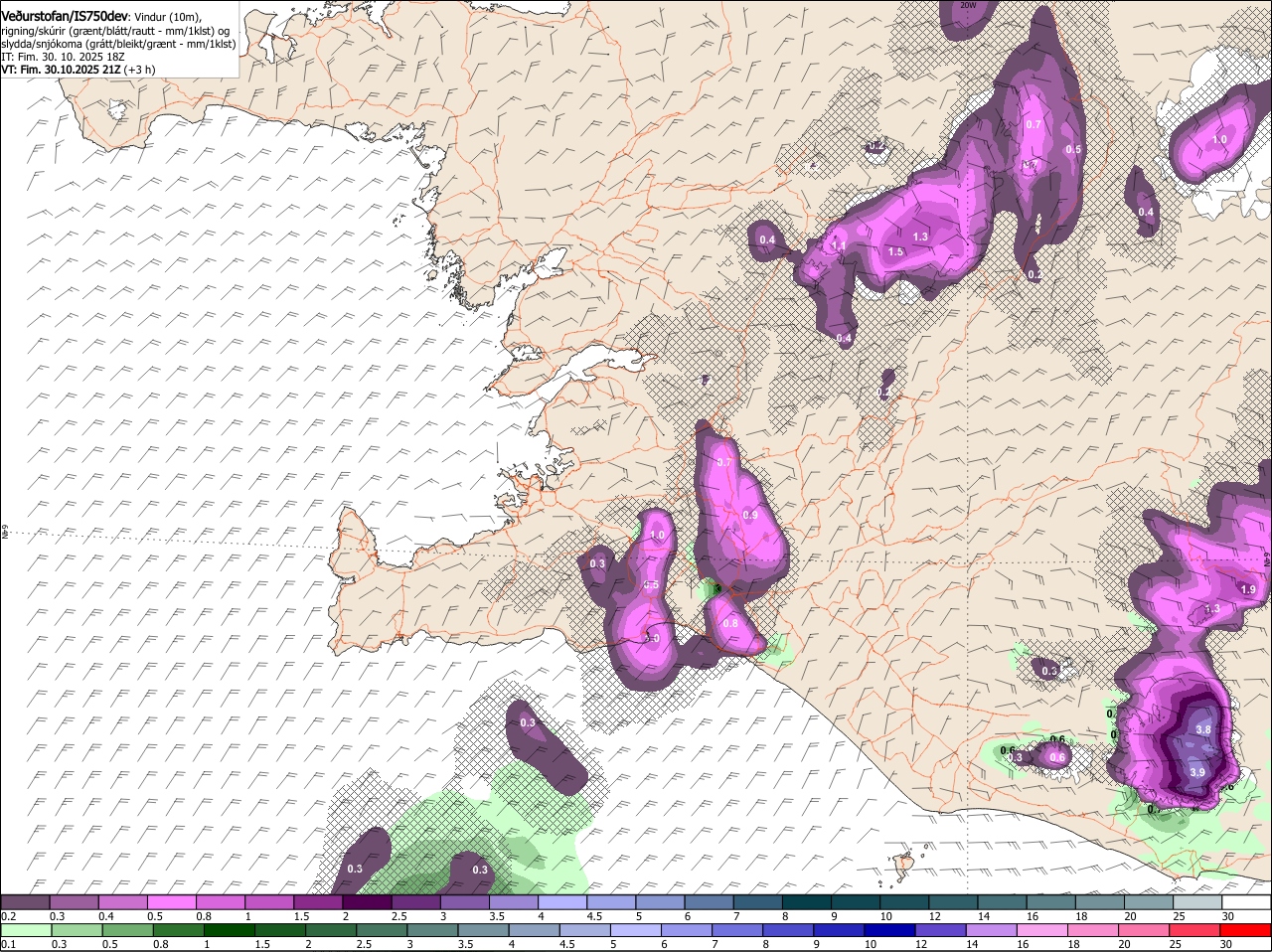Click the 1.9 precipitation value on the map
1272x952 pixels.
(1248, 589)
